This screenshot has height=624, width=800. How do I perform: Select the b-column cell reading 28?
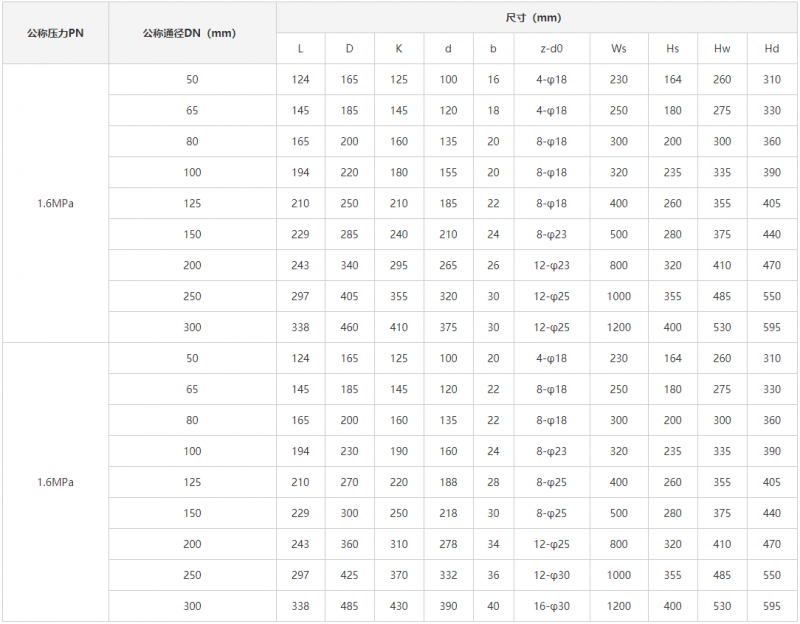493,482
